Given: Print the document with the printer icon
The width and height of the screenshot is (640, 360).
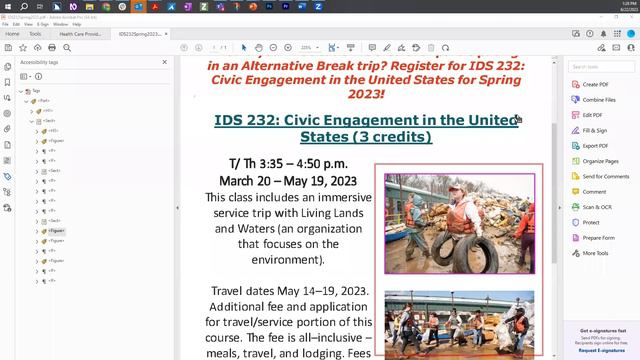Looking at the screenshot, I should (x=52, y=48).
